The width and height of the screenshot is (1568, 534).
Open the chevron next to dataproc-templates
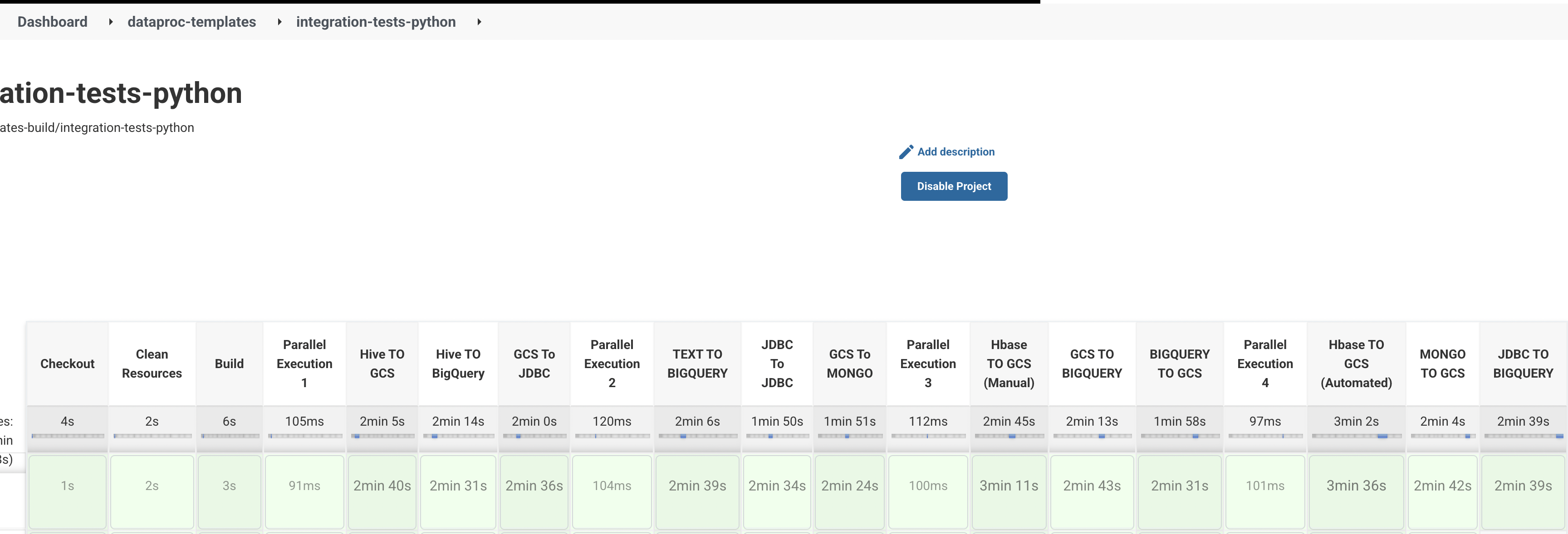tap(279, 22)
